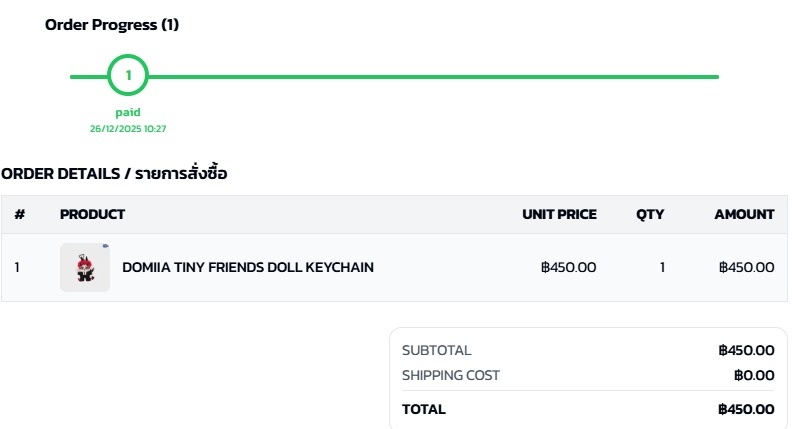Image resolution: width=792 pixels, height=429 pixels.
Task: Click the Order Progress (1) heading
Action: pos(112,25)
